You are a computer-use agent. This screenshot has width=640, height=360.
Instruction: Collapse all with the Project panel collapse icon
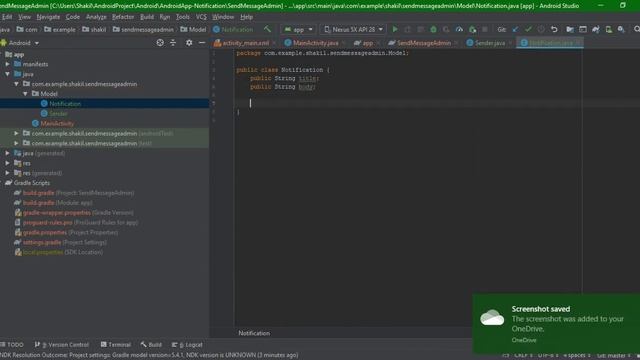[x=173, y=42]
